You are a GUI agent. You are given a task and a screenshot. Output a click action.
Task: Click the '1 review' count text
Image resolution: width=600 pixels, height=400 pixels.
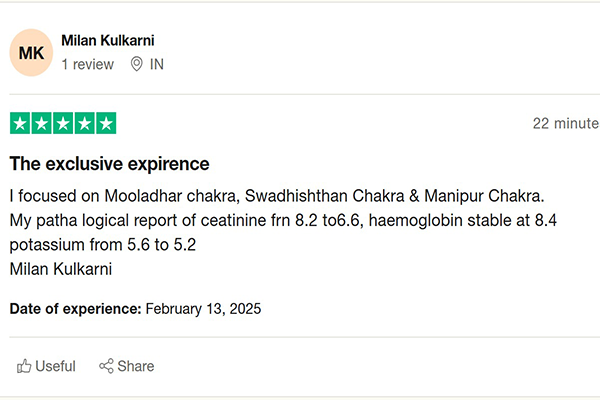point(88,64)
